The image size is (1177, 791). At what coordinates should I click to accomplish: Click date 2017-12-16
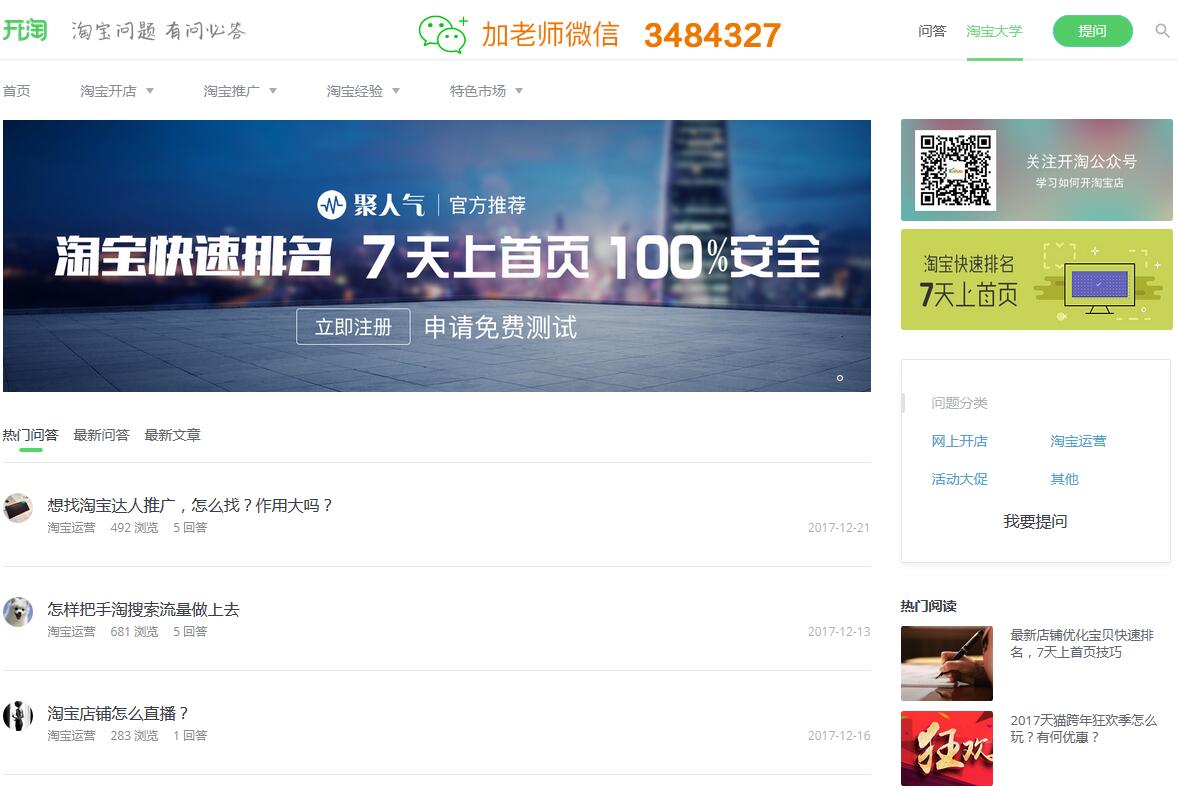click(x=838, y=735)
